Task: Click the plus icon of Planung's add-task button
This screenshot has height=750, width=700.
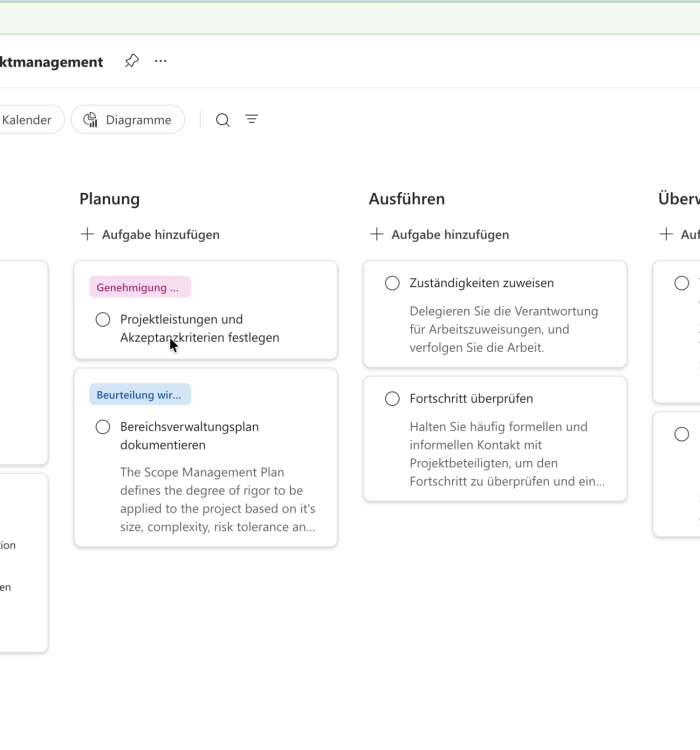Action: pos(87,234)
